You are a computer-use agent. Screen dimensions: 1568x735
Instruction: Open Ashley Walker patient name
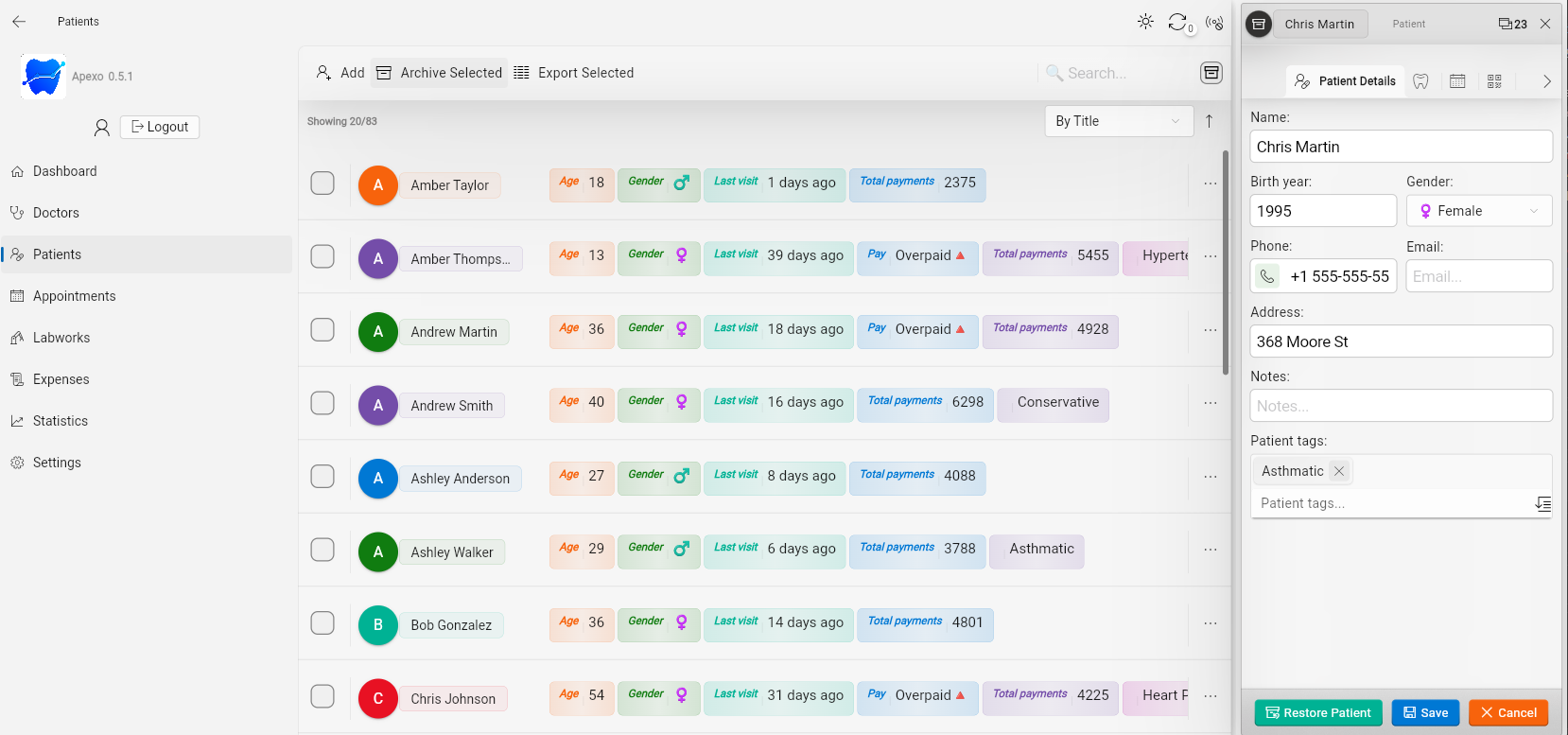(x=452, y=552)
